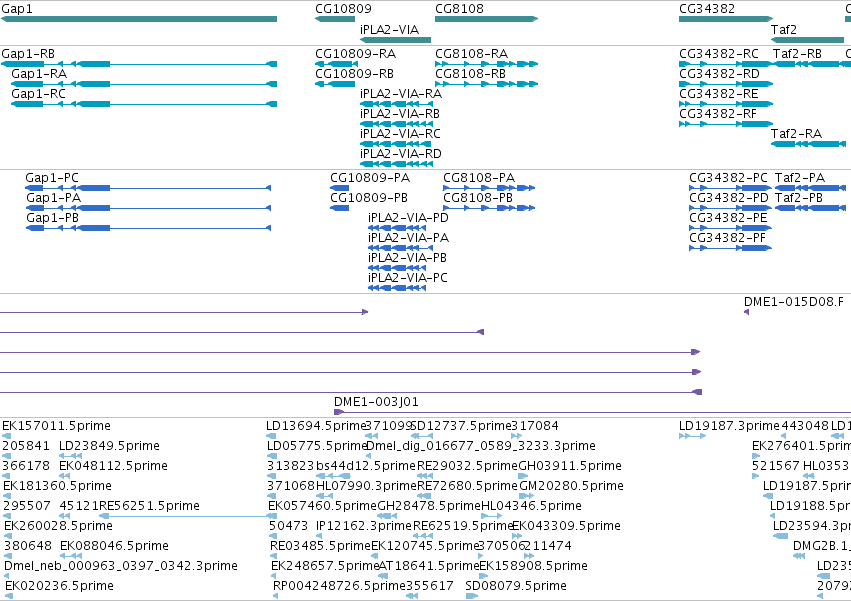This screenshot has width=851, height=601.
Task: Click EST EK043309.5prime
Action: [517, 536]
